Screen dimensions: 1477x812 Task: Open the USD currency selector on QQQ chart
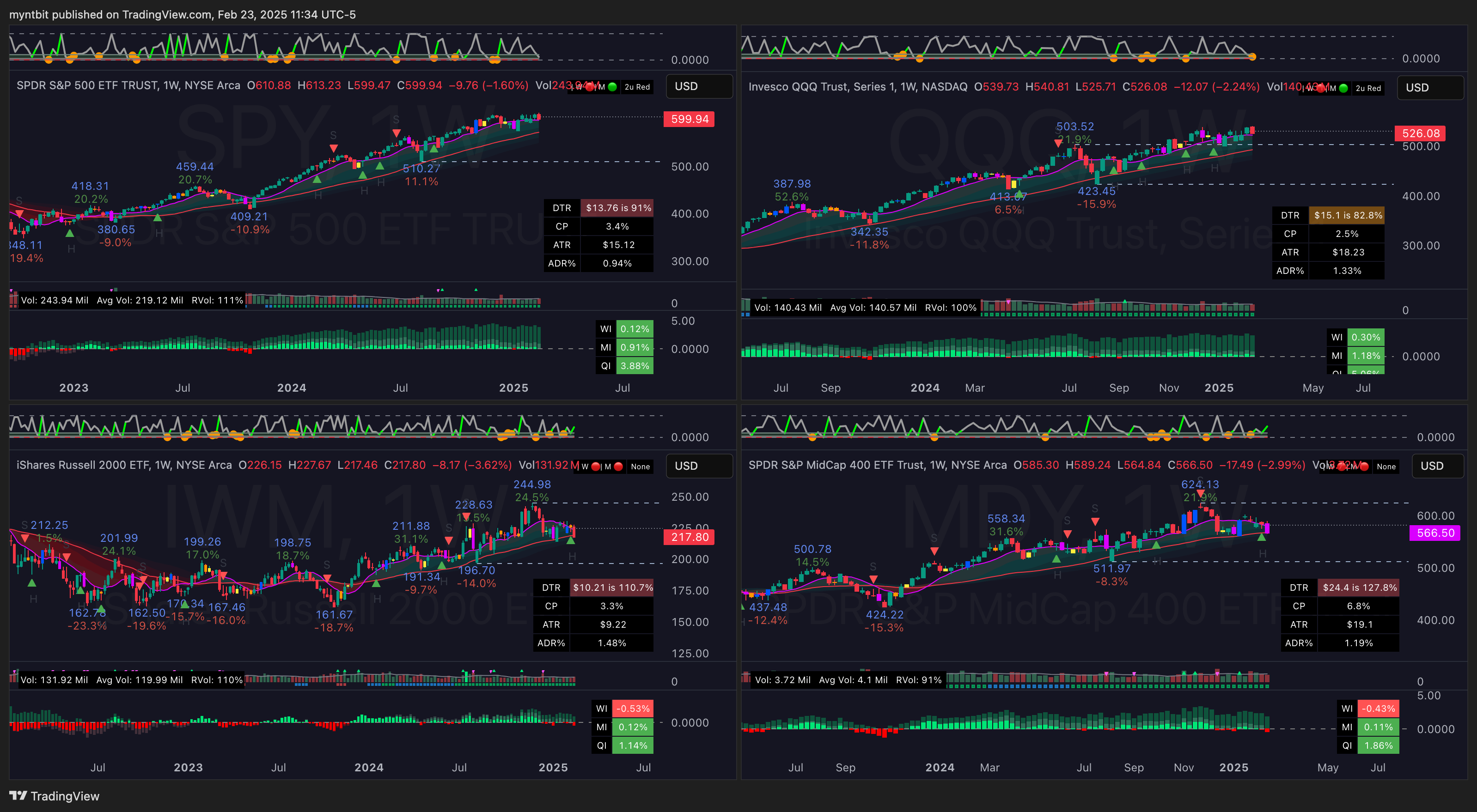click(1430, 88)
